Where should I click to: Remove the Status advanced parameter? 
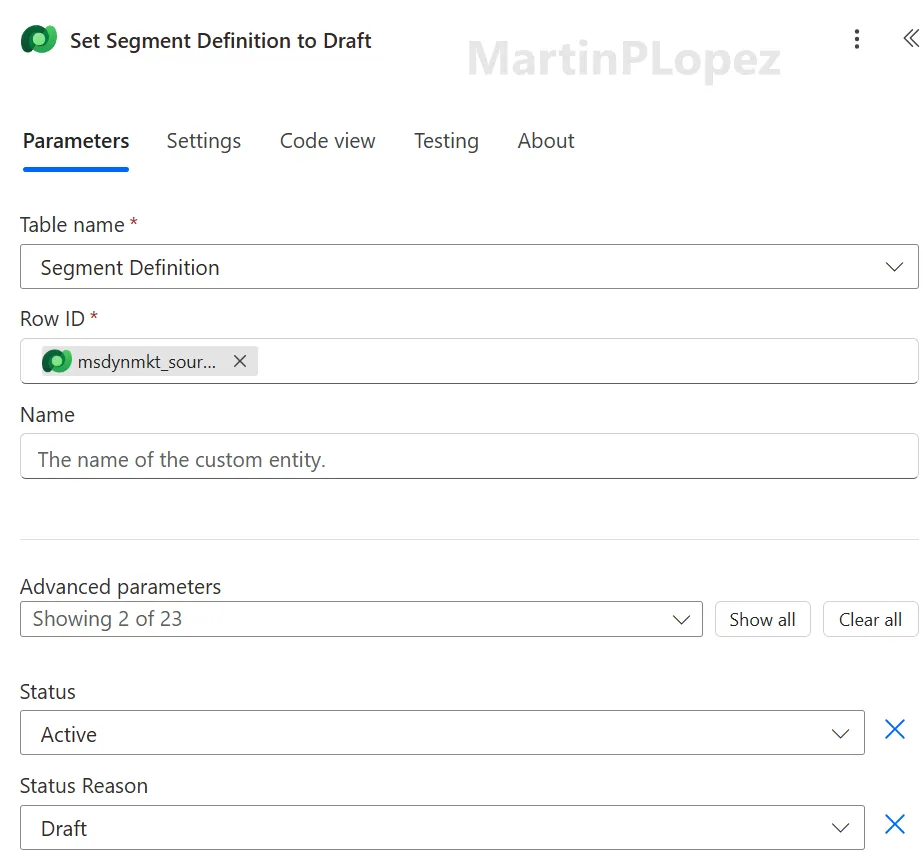click(894, 729)
